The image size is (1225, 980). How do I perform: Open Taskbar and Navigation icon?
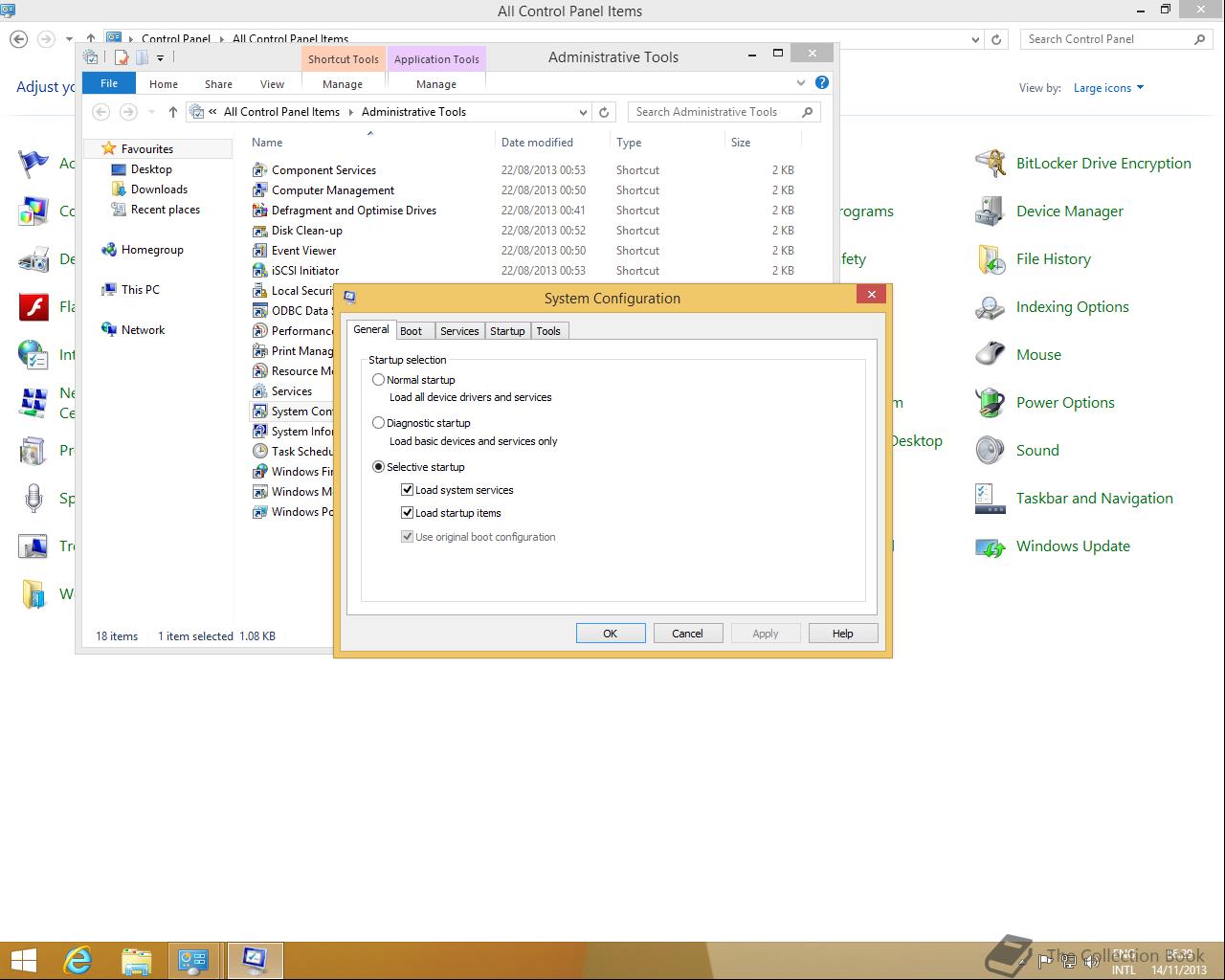990,499
